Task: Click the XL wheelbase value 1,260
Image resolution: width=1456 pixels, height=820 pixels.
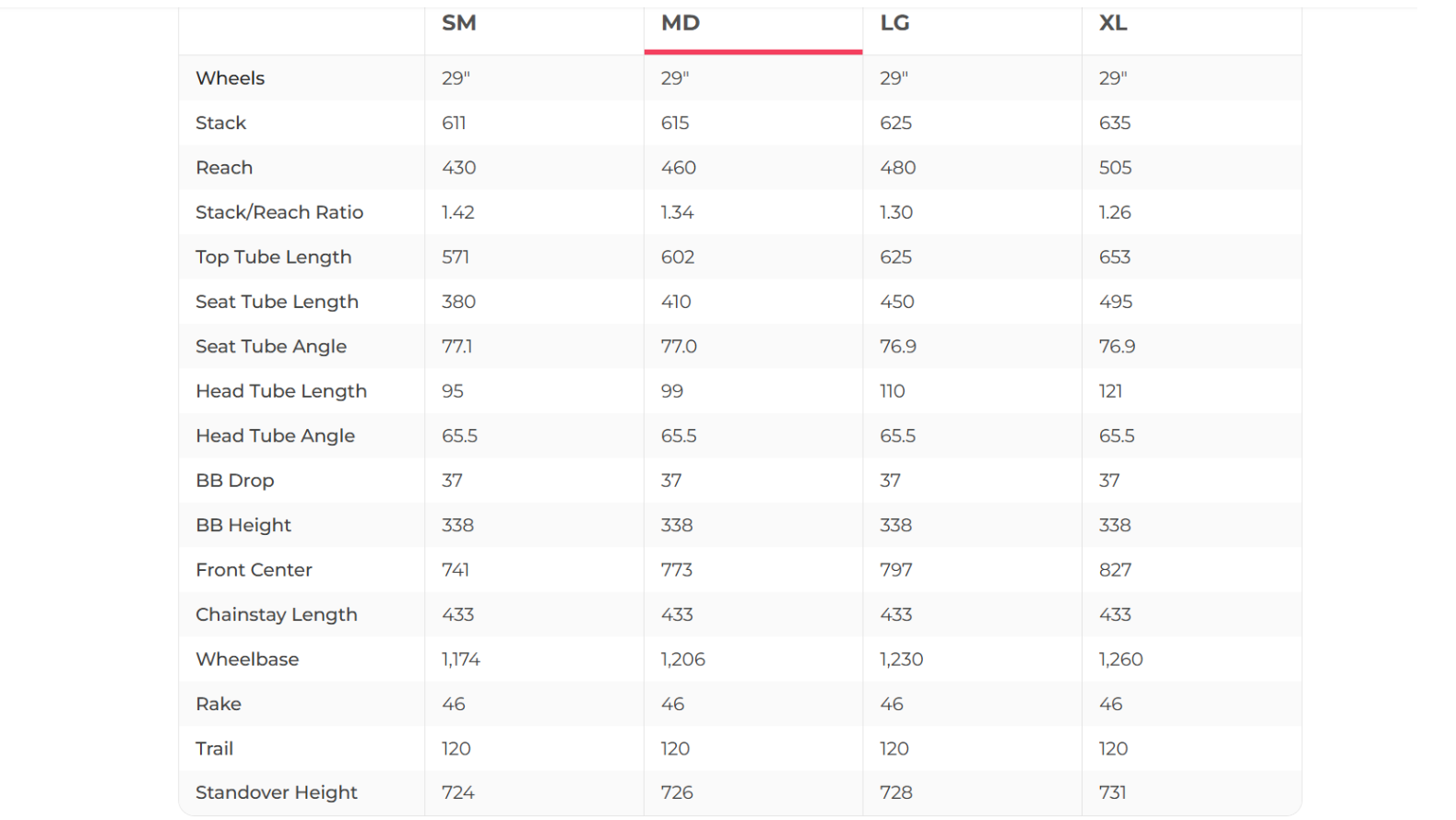Action: point(1120,660)
